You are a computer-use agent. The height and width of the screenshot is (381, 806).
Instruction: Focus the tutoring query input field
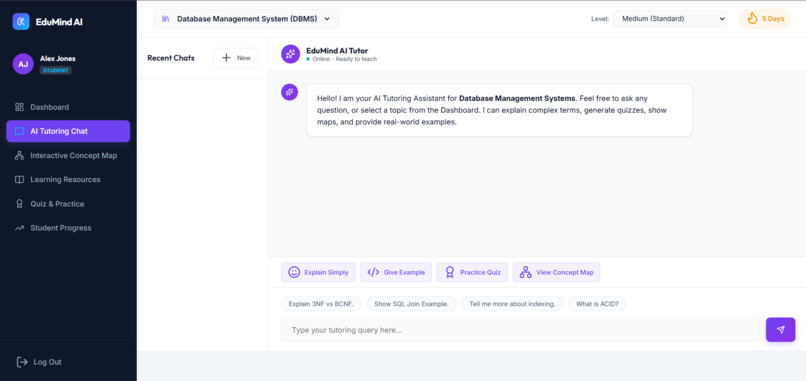[x=520, y=330]
